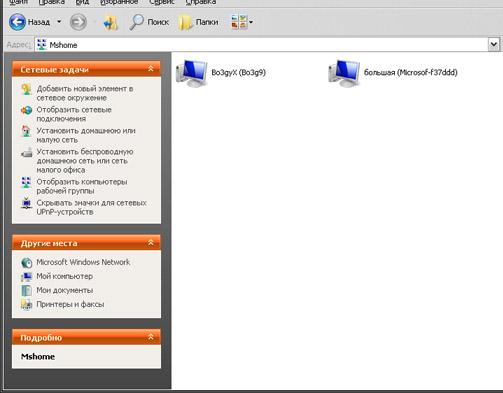Open the Вид menu
The image size is (503, 393).
tap(82, 2)
